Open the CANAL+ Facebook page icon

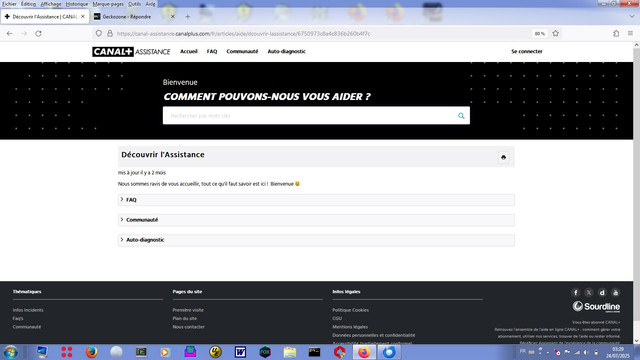(x=576, y=292)
